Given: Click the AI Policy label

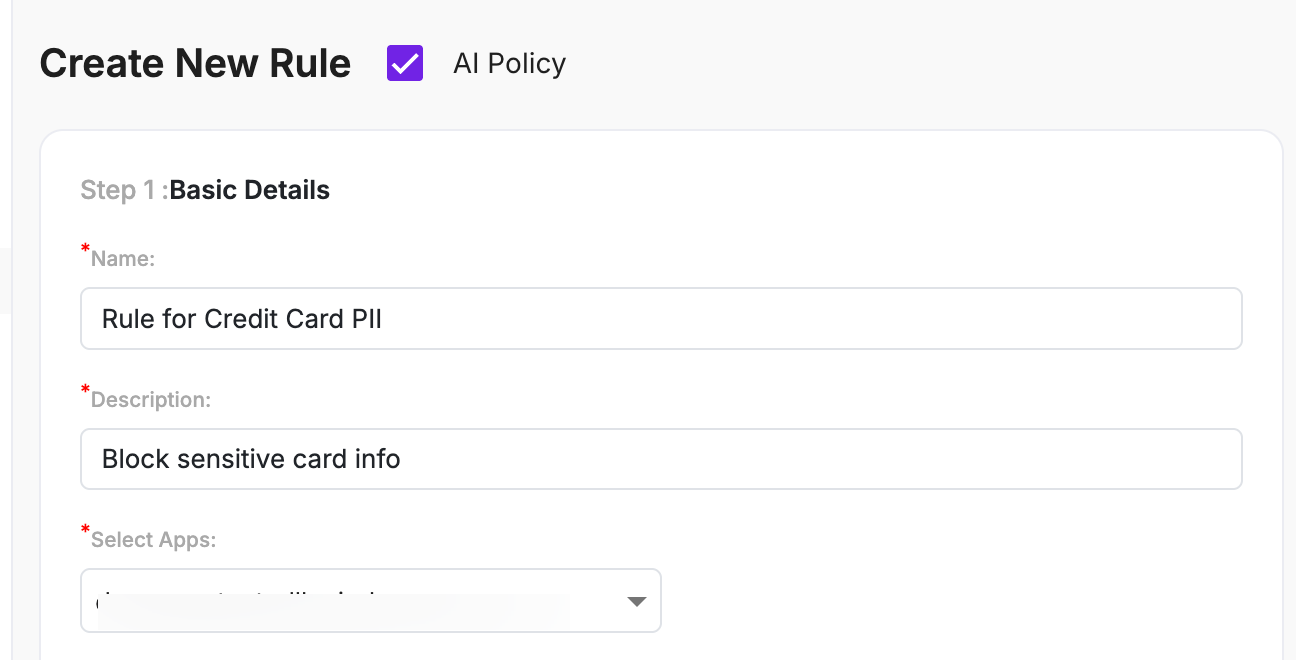Looking at the screenshot, I should click(509, 63).
